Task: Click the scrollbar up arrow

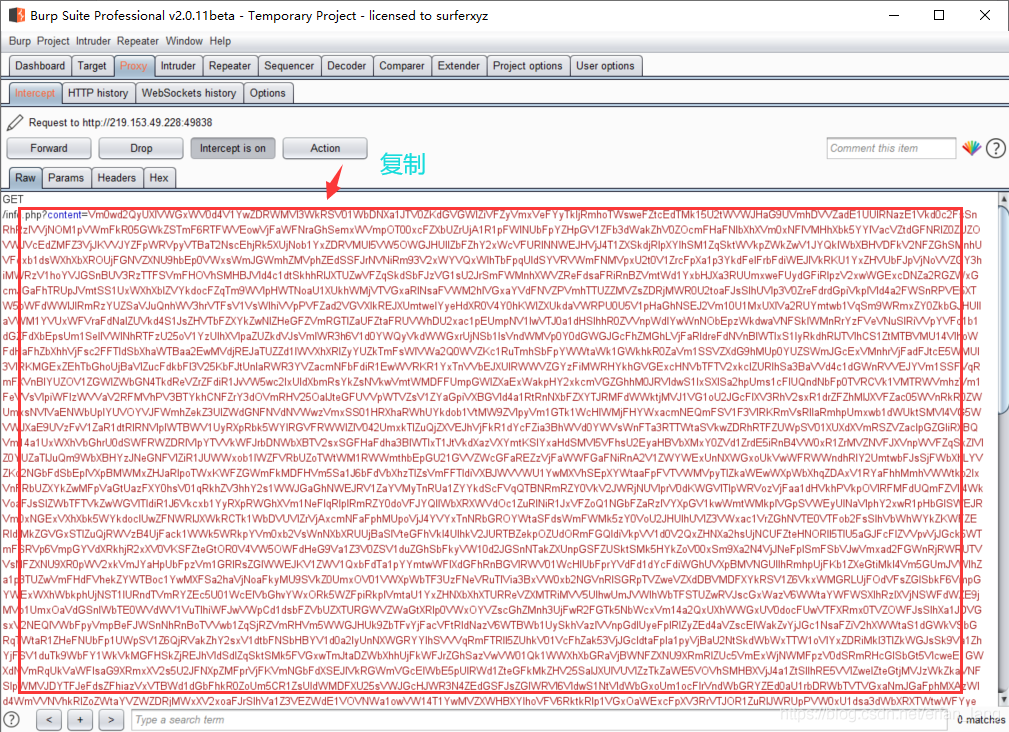Action: tap(1003, 198)
